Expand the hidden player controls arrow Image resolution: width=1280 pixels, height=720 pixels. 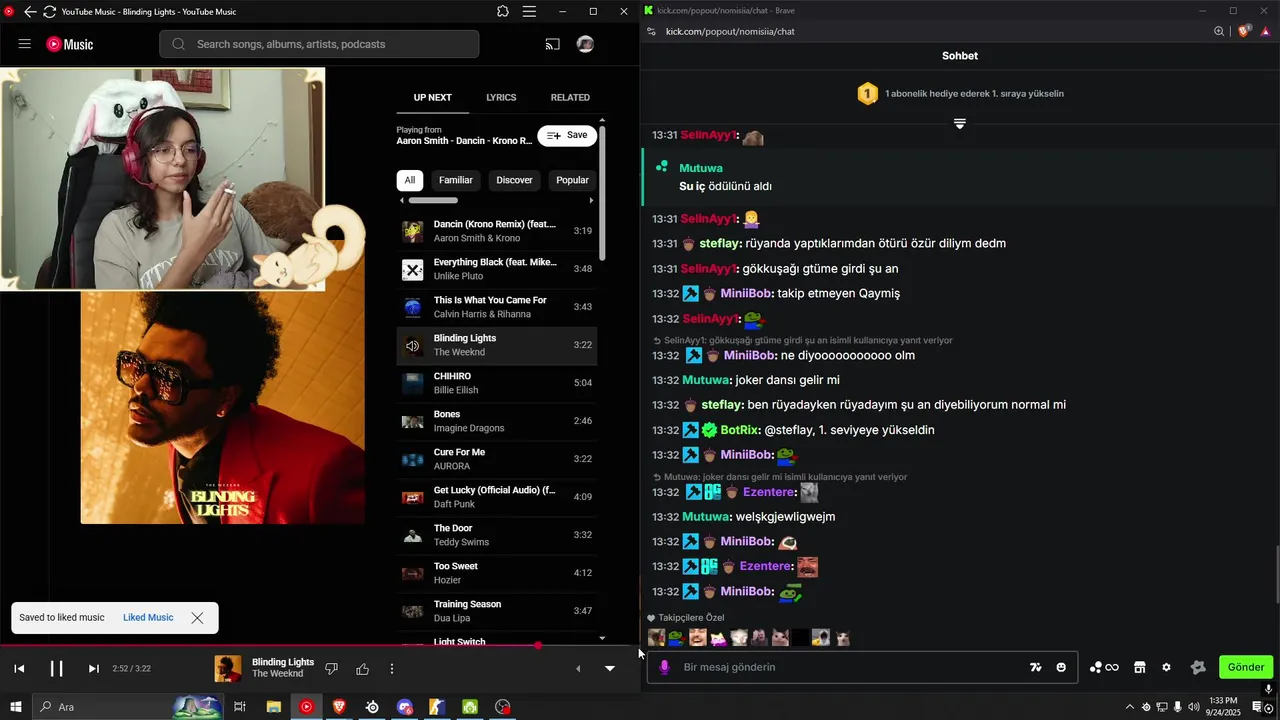(577, 668)
